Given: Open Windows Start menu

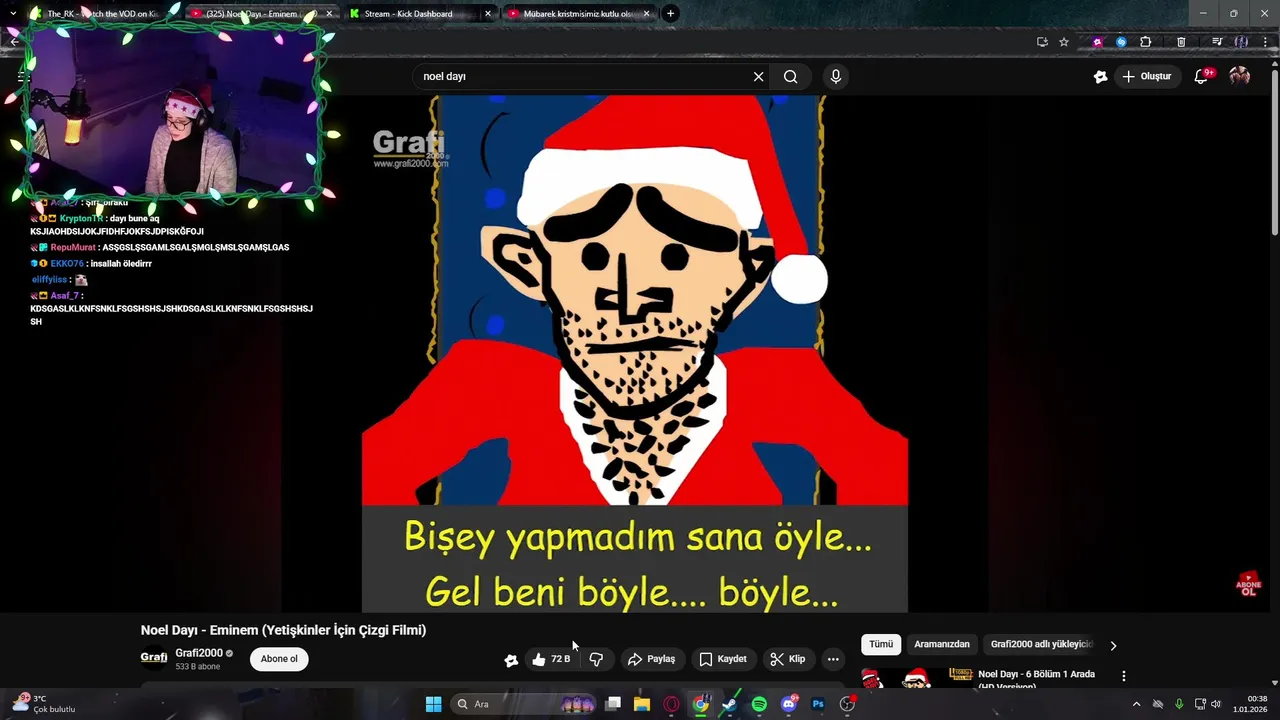Looking at the screenshot, I should [433, 704].
